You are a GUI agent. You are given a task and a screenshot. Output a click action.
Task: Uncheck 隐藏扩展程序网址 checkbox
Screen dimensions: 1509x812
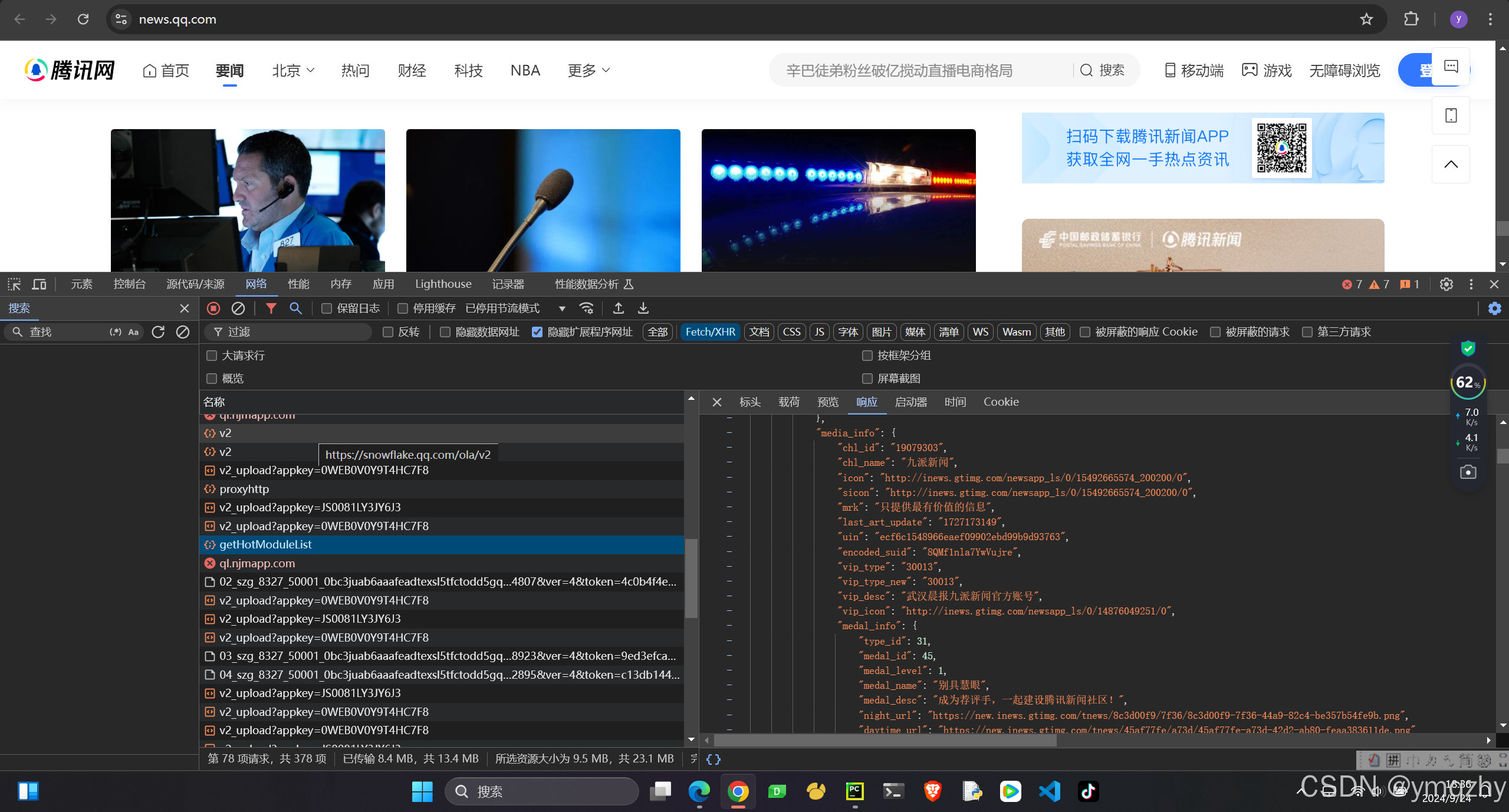tap(537, 332)
